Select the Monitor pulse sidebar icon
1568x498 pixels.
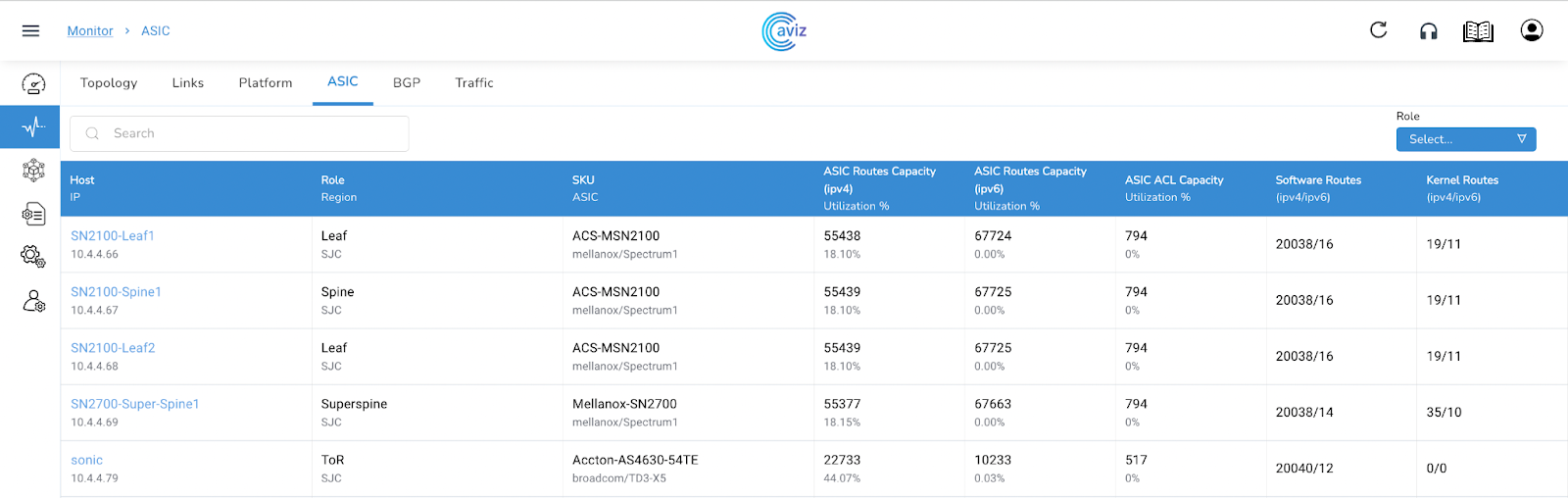coord(33,127)
